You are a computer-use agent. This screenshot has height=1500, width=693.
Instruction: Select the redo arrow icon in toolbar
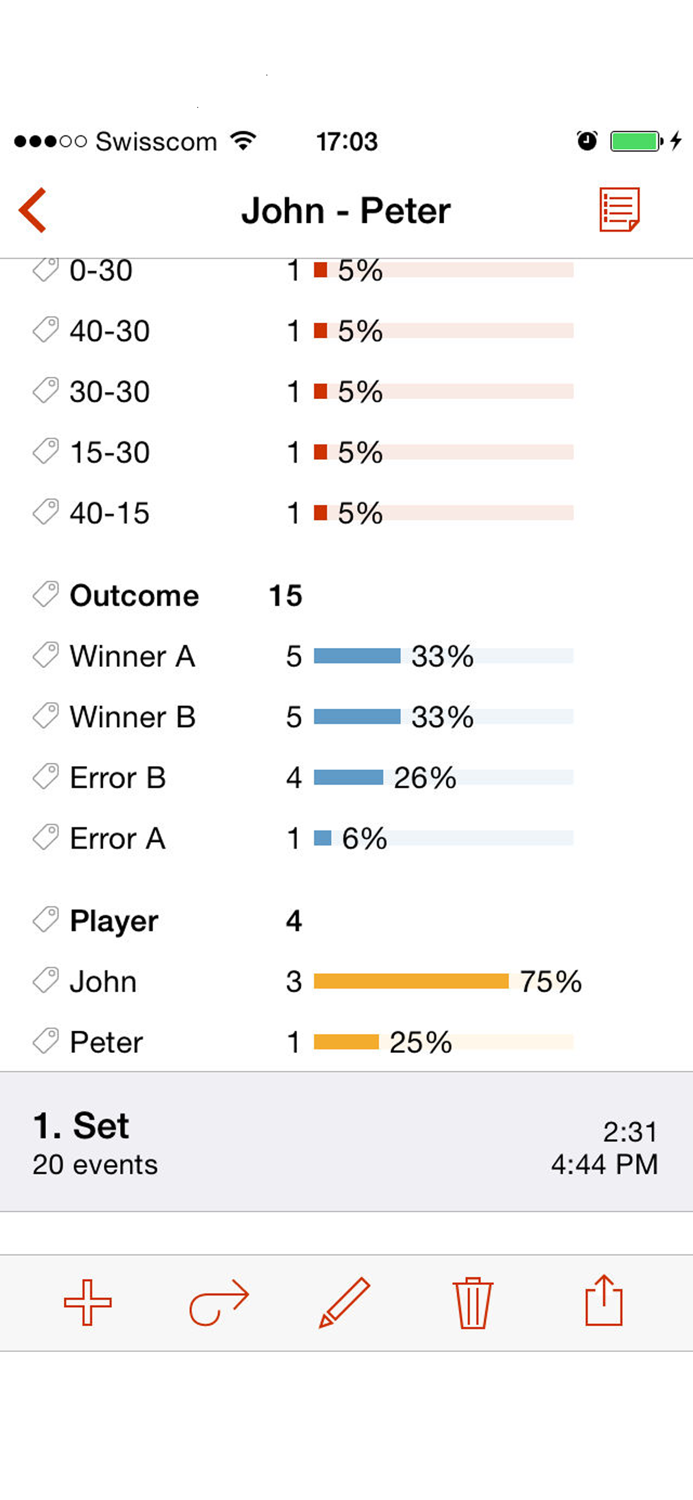coord(217,1302)
